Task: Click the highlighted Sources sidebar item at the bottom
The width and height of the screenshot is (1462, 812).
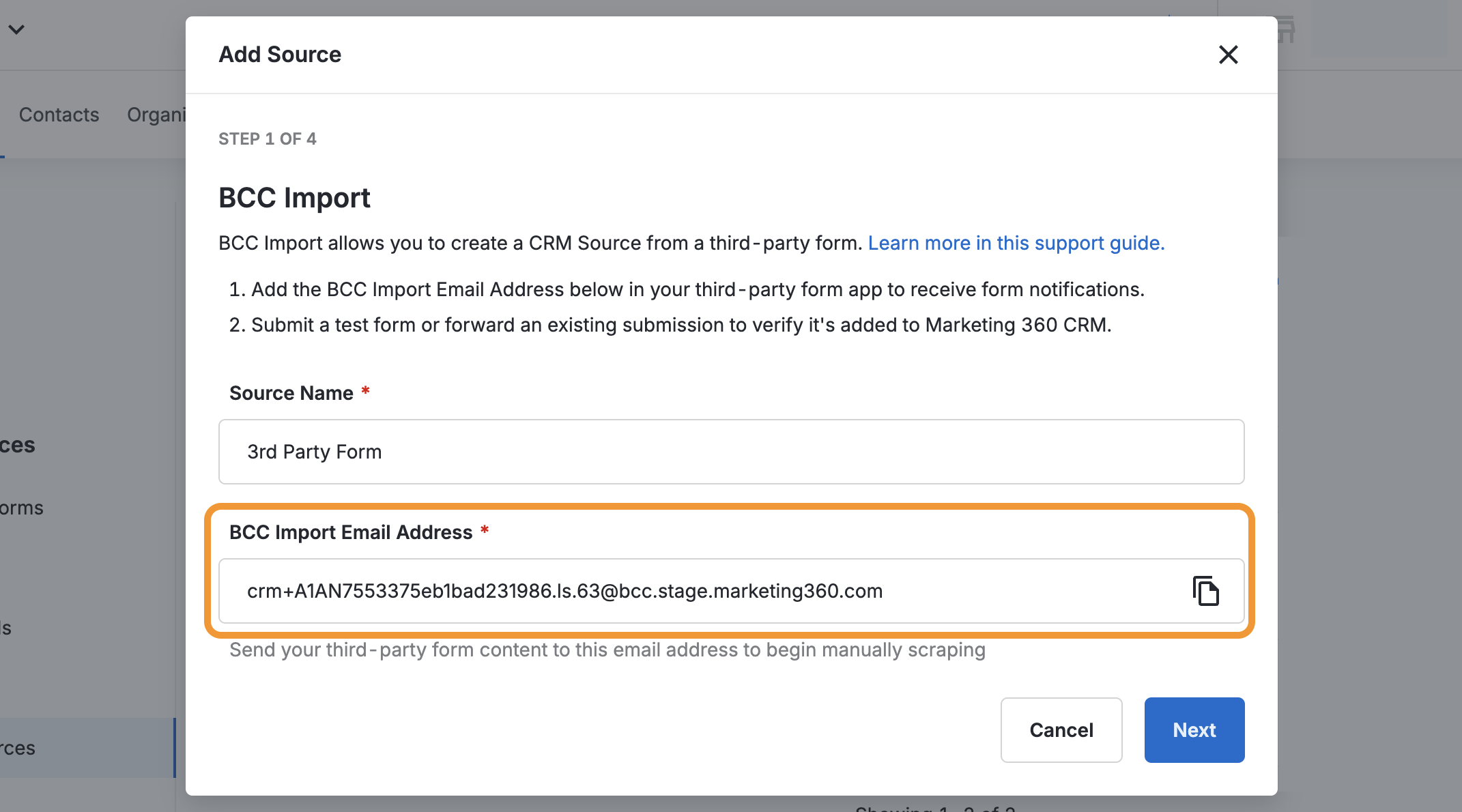Action: [x=19, y=748]
